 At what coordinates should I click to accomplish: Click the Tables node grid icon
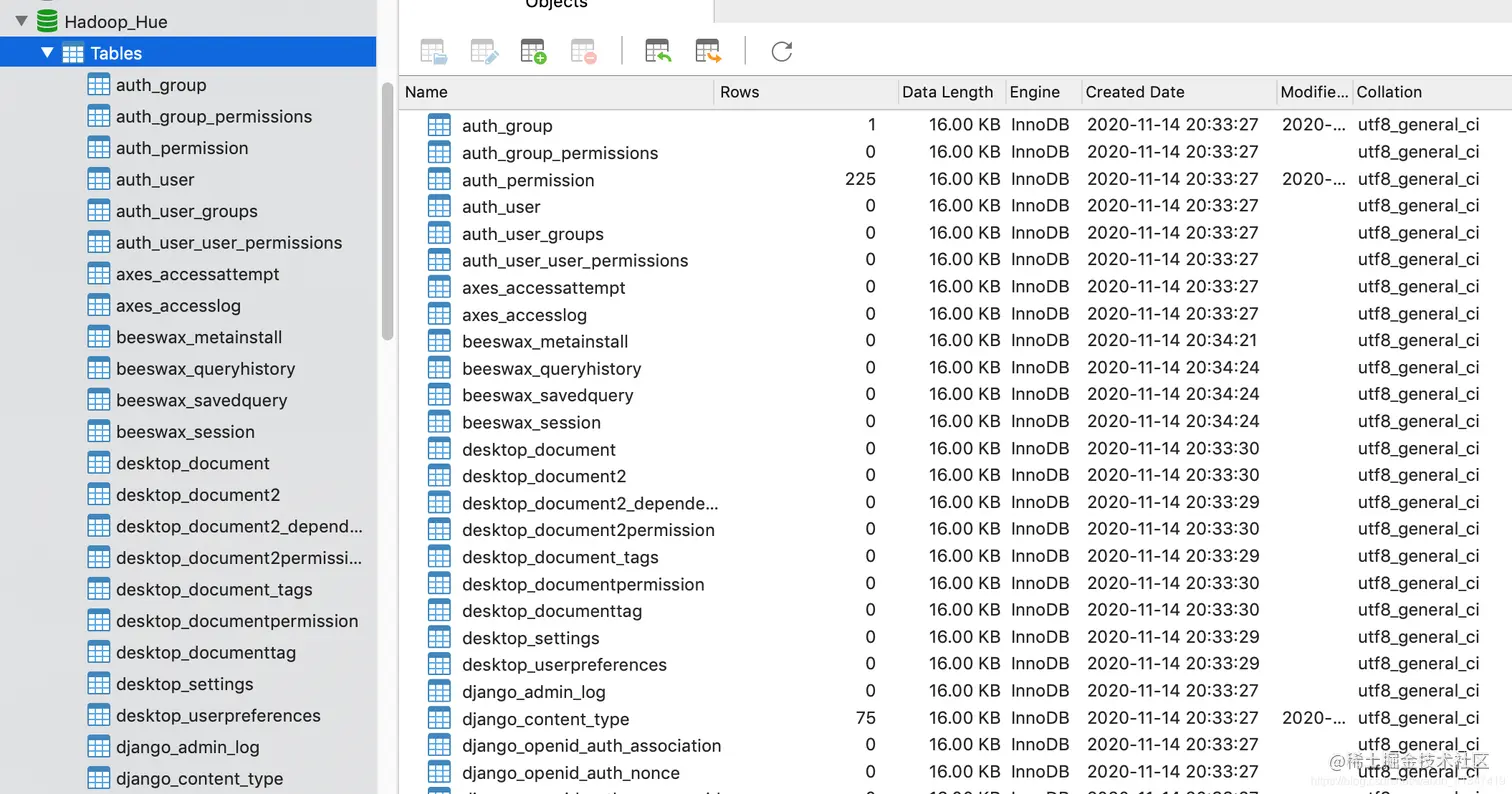(73, 53)
